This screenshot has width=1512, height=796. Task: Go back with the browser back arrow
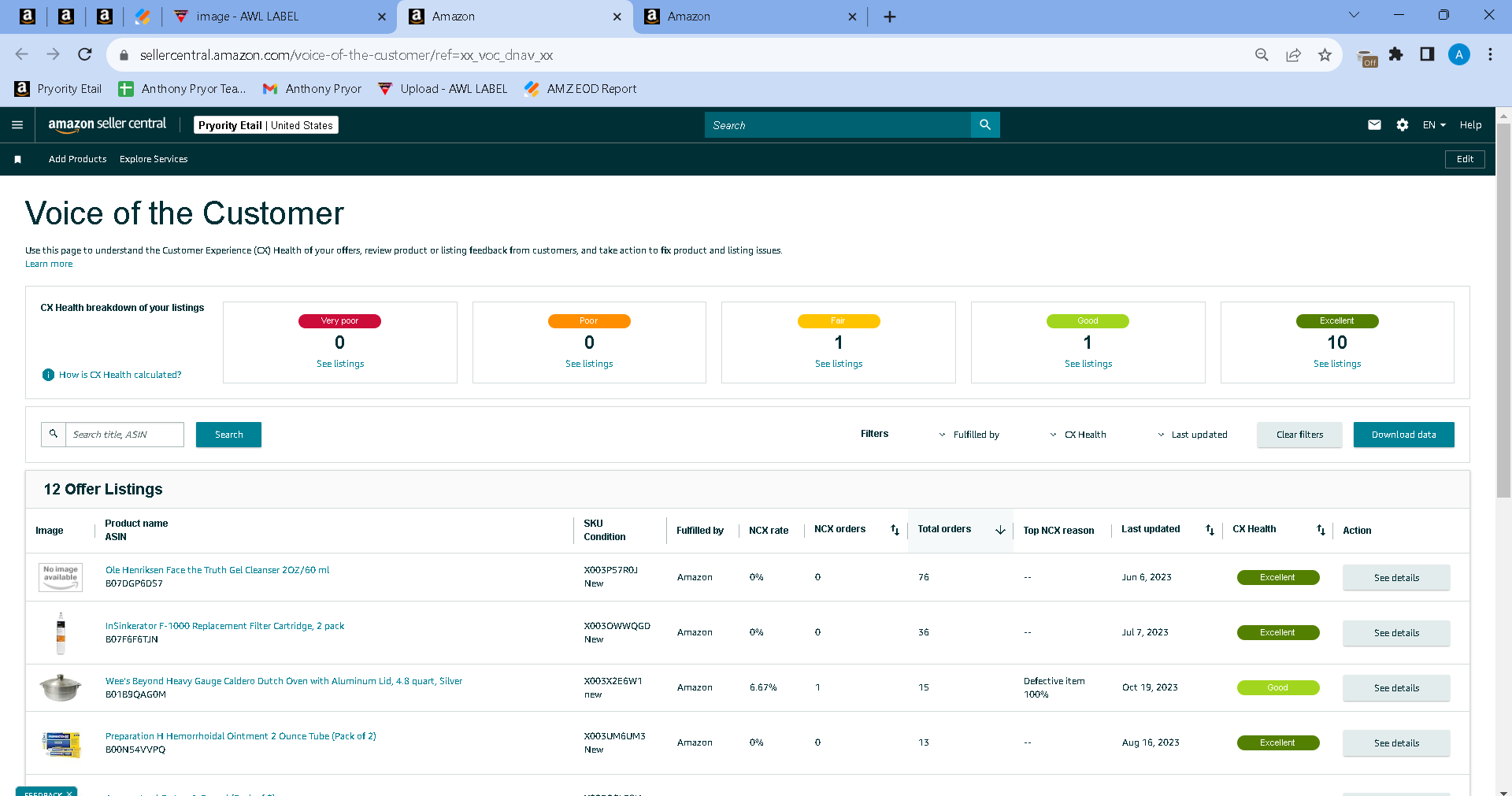click(x=21, y=54)
